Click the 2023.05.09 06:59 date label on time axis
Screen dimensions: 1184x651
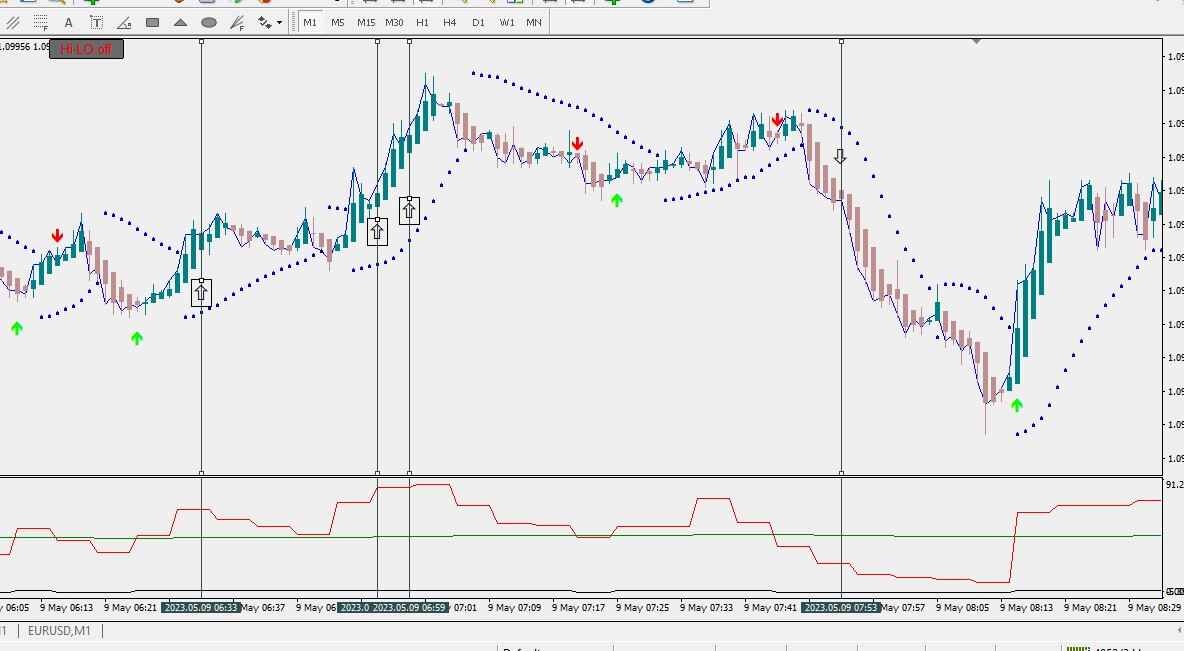pos(409,607)
